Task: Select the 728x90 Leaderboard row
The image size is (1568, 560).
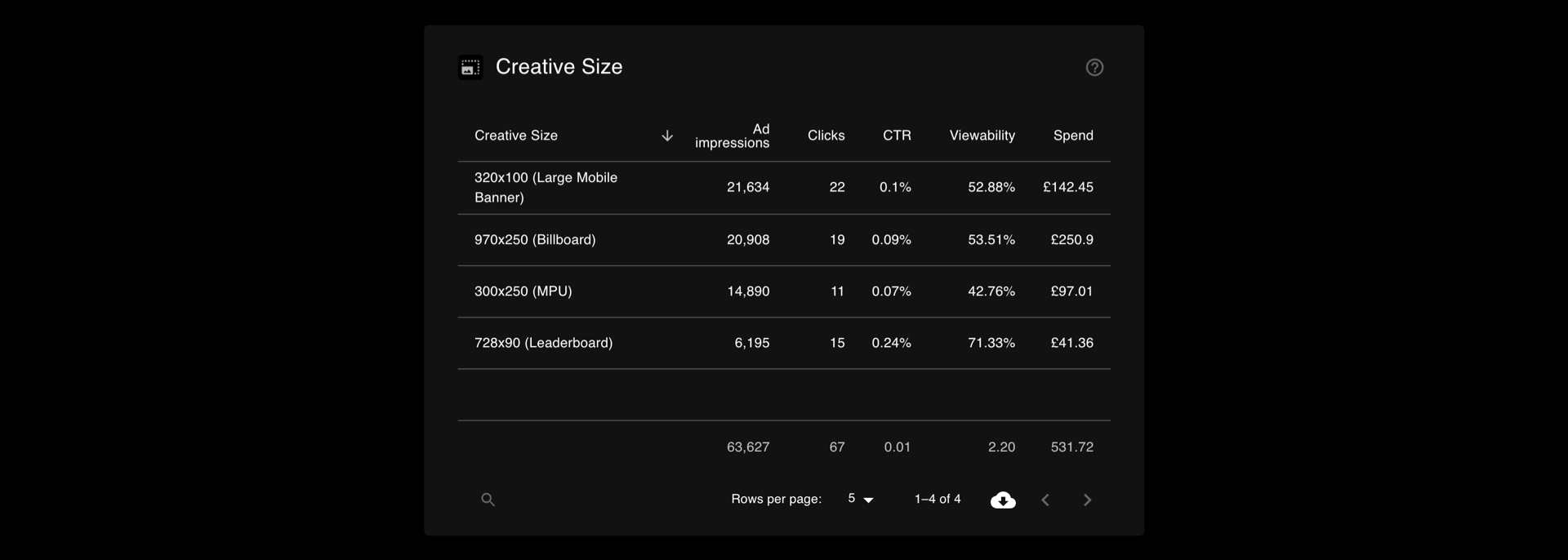Action: [784, 343]
